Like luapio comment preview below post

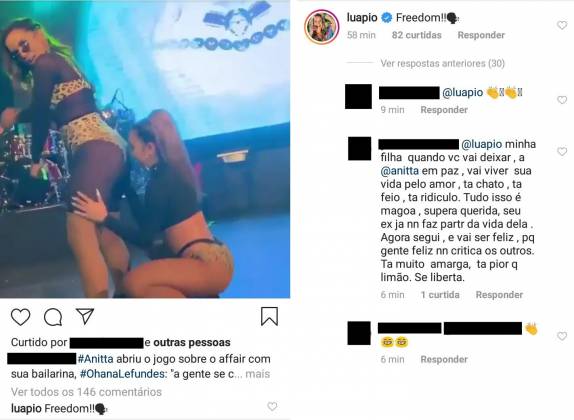pyautogui.click(x=272, y=406)
